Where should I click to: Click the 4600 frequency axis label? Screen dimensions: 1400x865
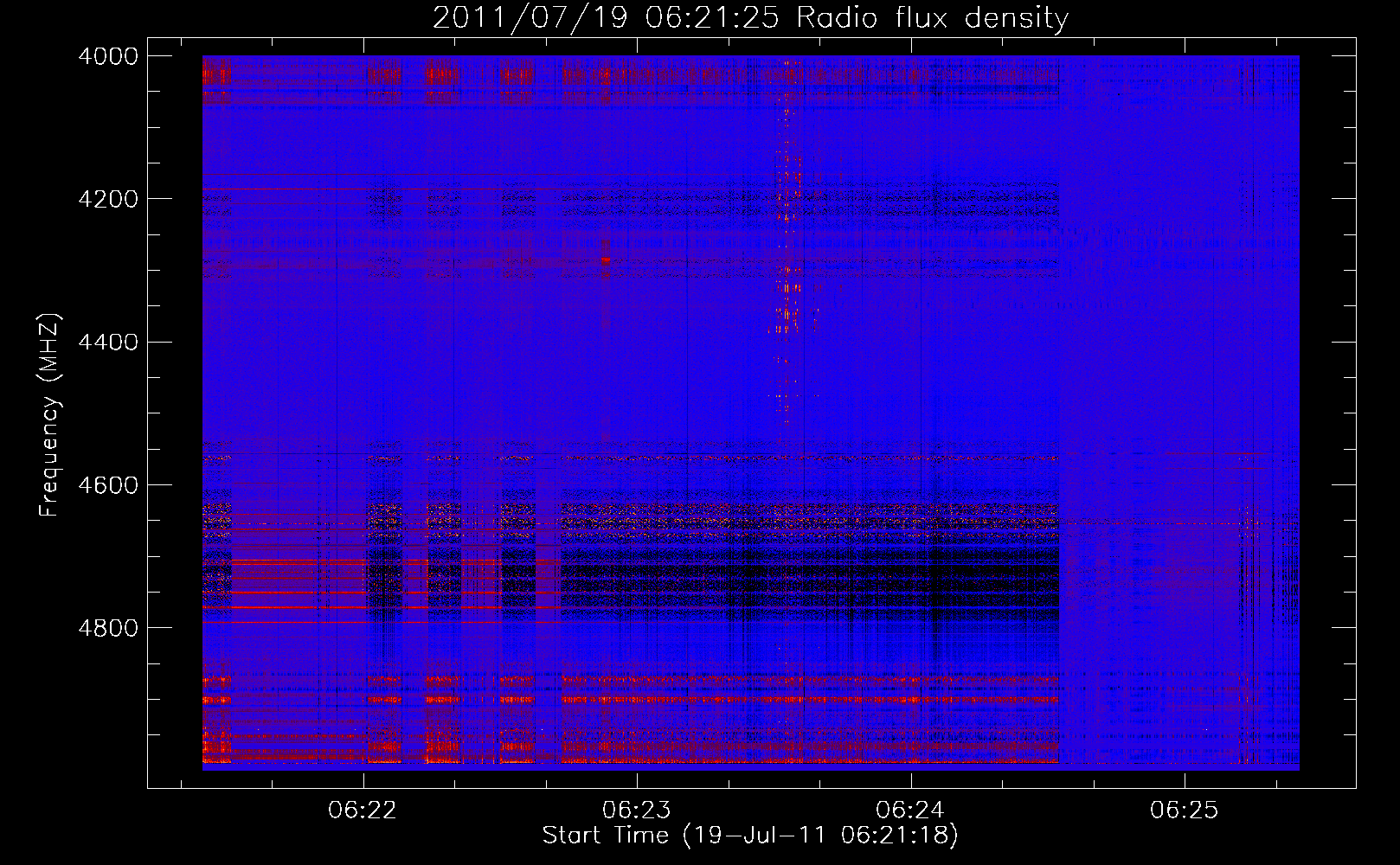point(108,485)
